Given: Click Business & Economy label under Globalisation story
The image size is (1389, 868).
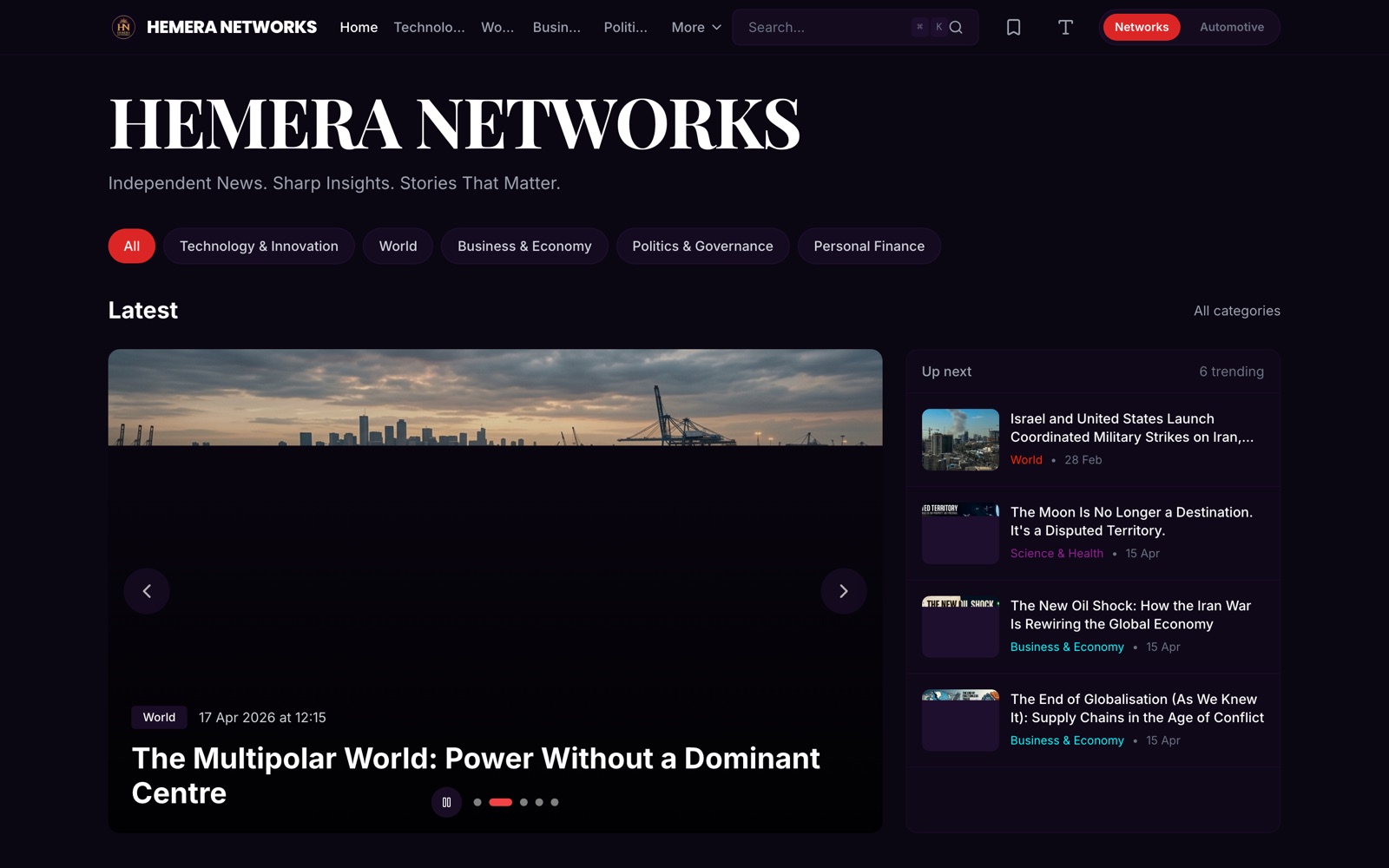Looking at the screenshot, I should 1067,740.
